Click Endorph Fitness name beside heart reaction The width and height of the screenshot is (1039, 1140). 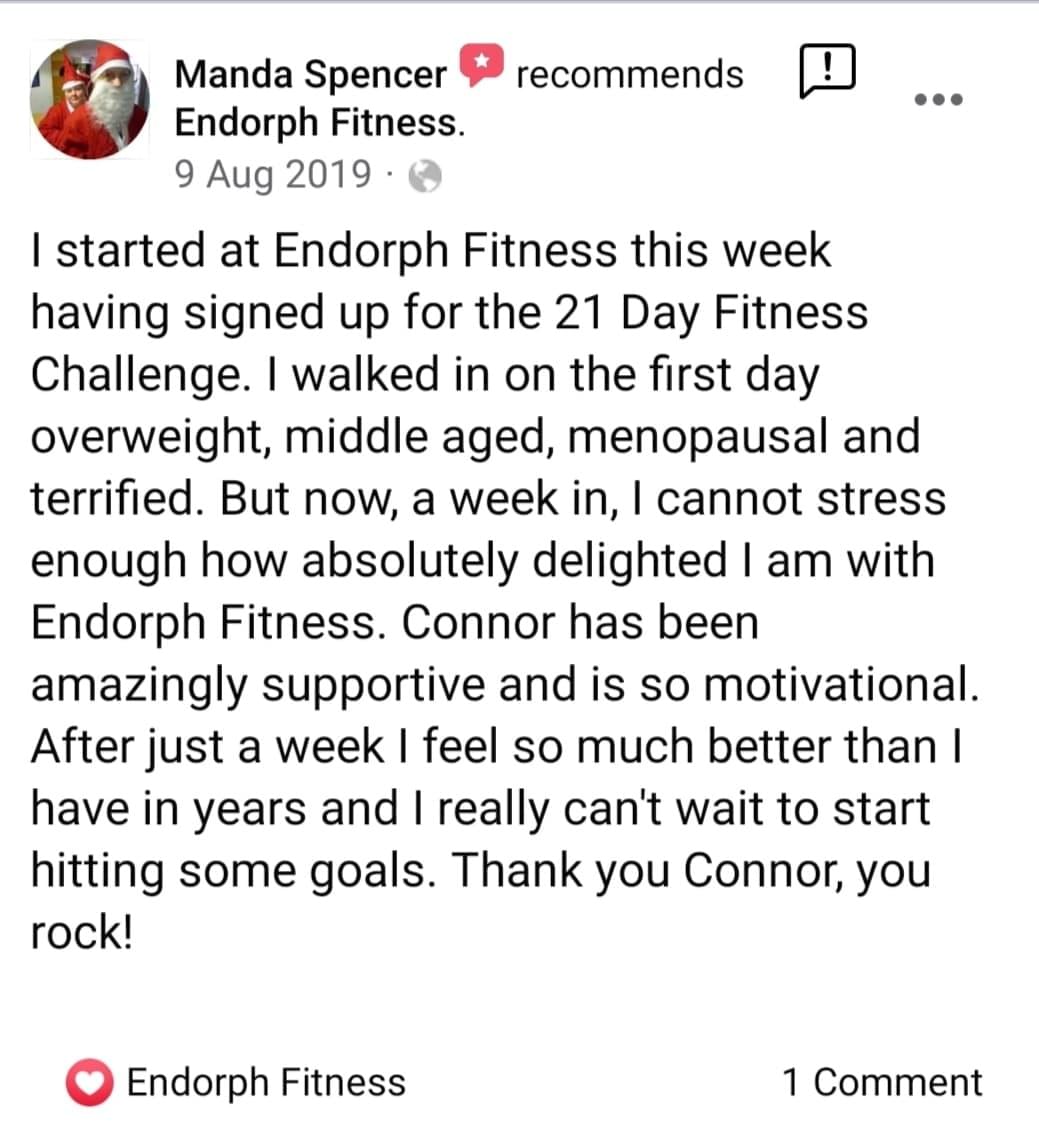coord(266,1082)
